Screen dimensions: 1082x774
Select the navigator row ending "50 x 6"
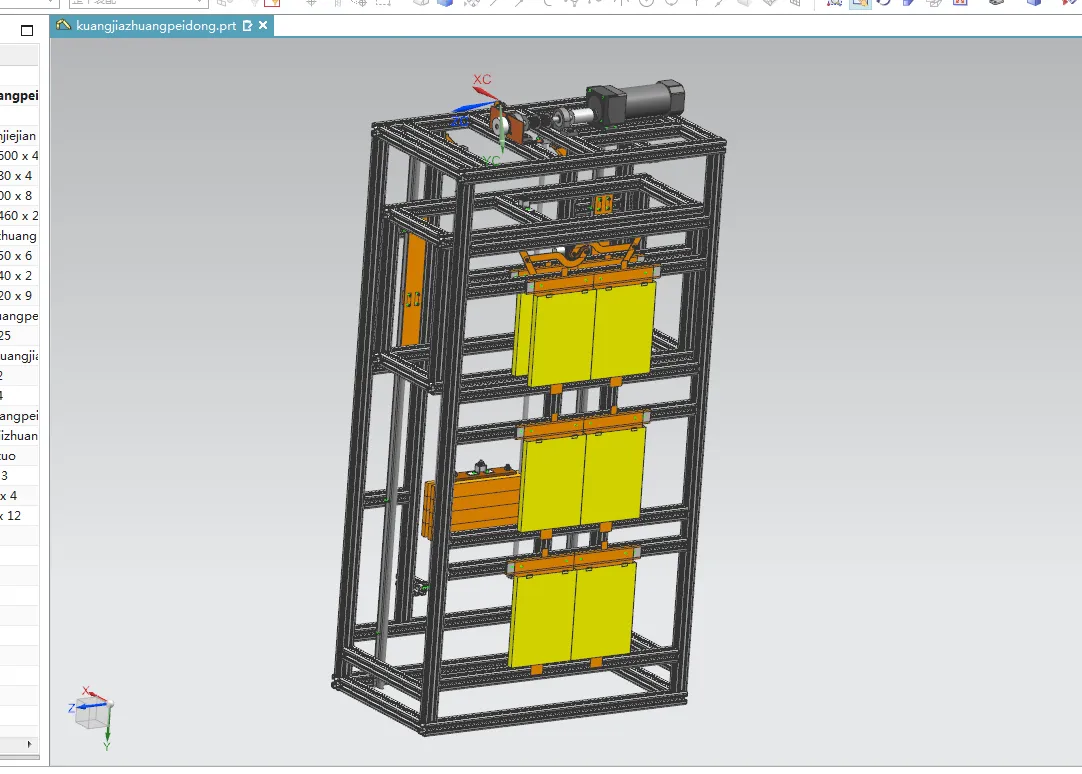tap(19, 256)
